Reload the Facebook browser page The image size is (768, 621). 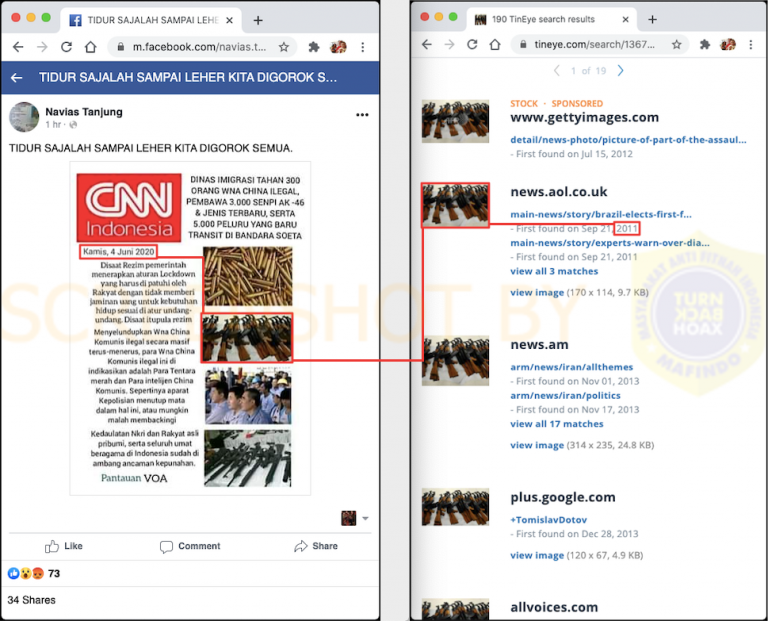[x=66, y=47]
